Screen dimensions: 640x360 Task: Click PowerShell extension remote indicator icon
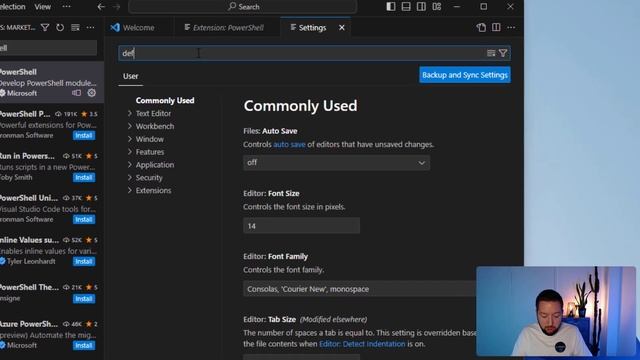(x=76, y=93)
